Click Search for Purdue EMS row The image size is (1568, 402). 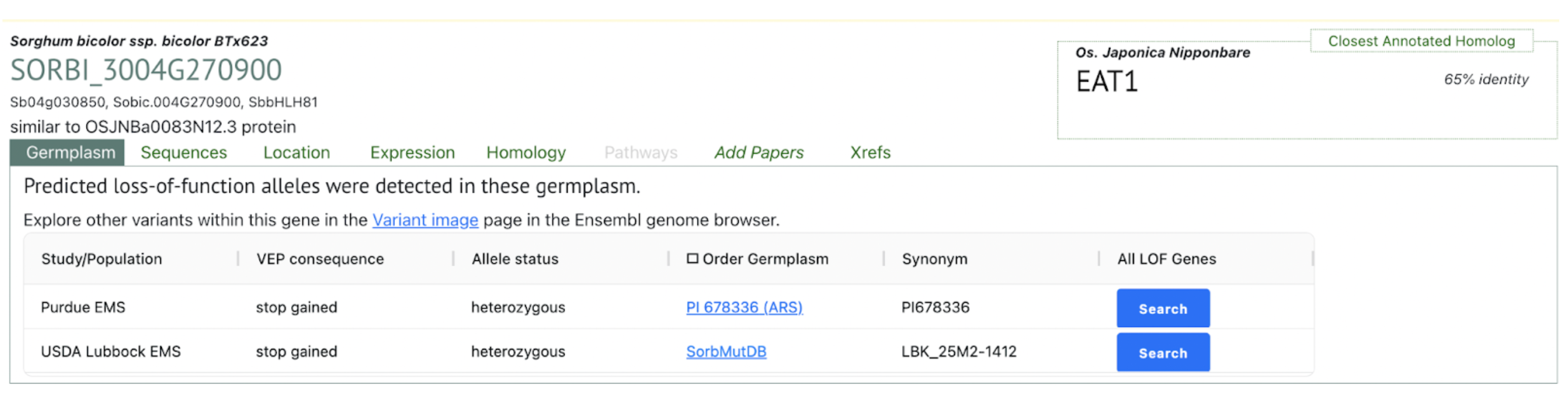click(1163, 308)
